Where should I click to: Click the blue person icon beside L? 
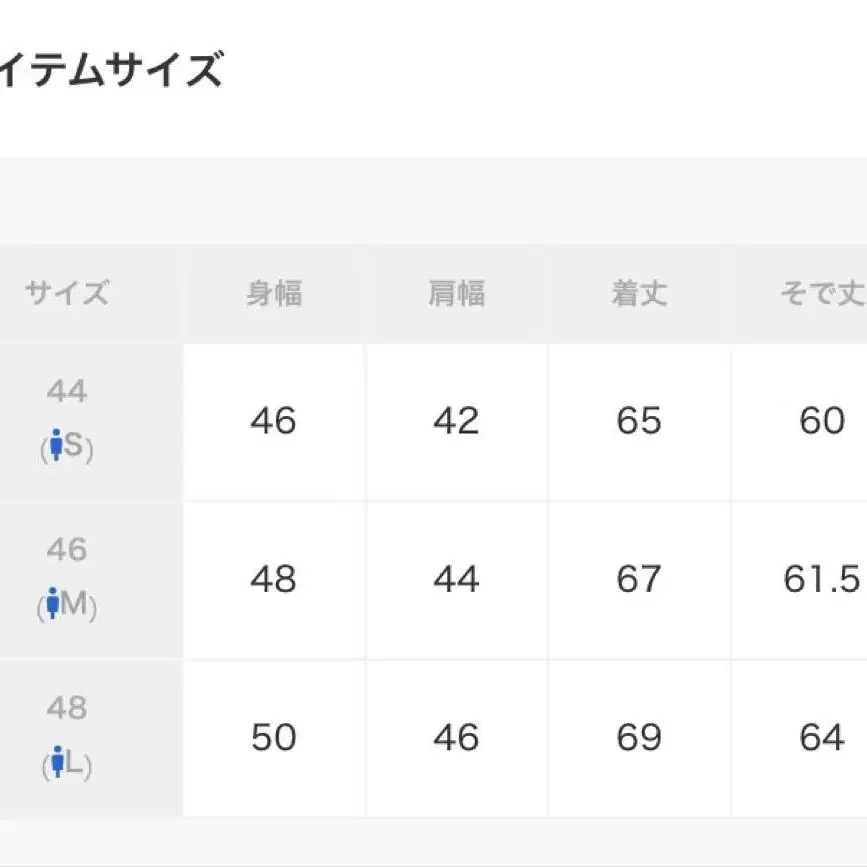coord(56,766)
